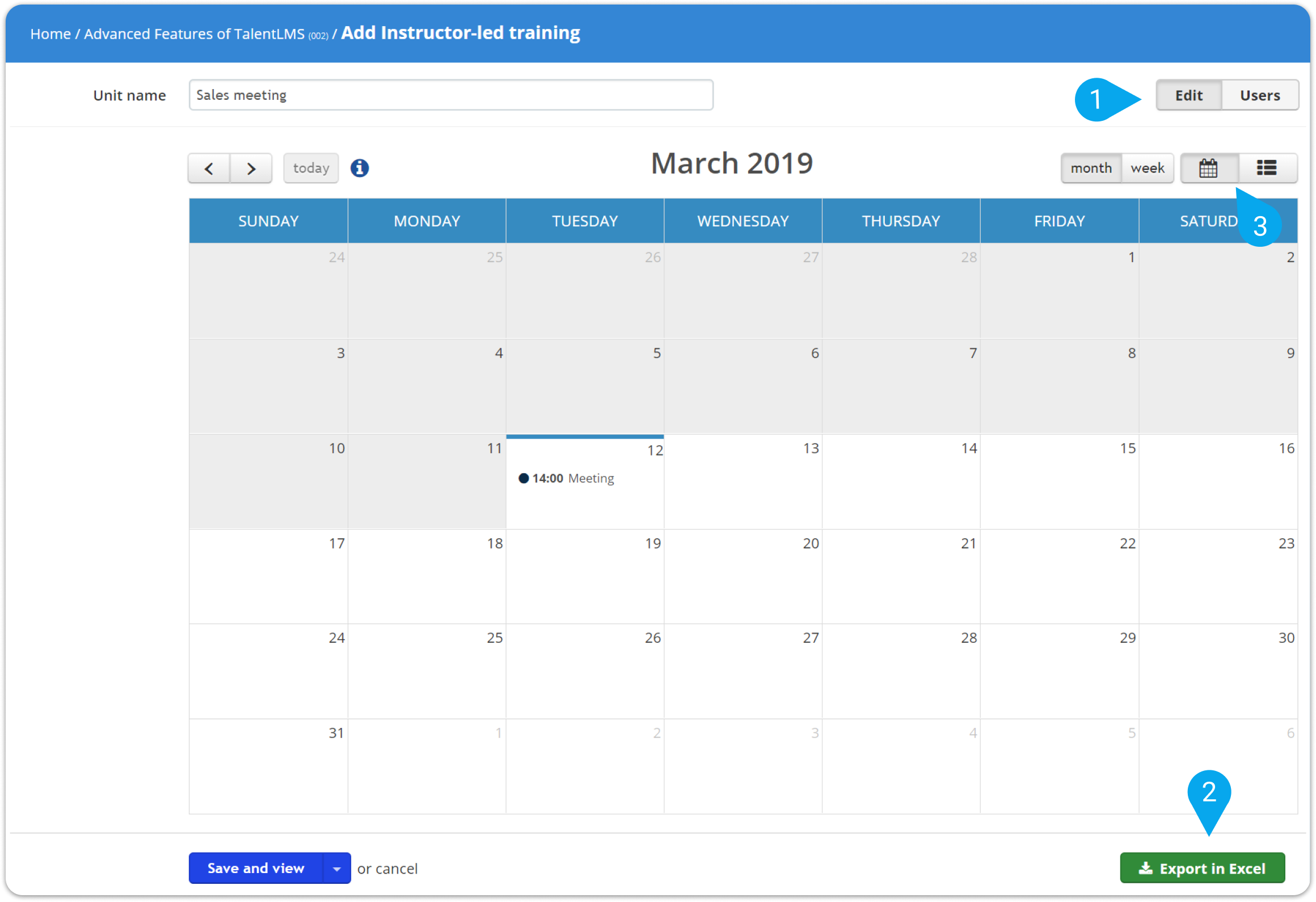
Task: Navigate to previous month
Action: coord(208,167)
